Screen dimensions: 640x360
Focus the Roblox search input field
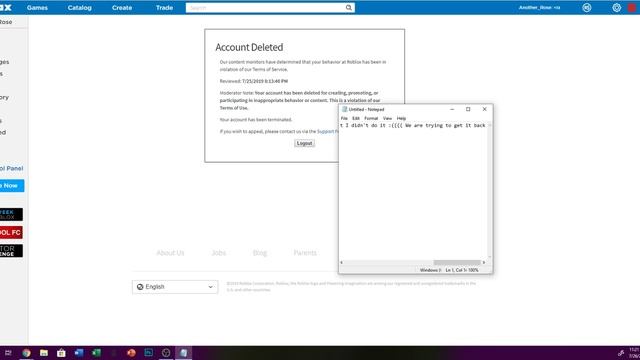pyautogui.click(x=265, y=8)
